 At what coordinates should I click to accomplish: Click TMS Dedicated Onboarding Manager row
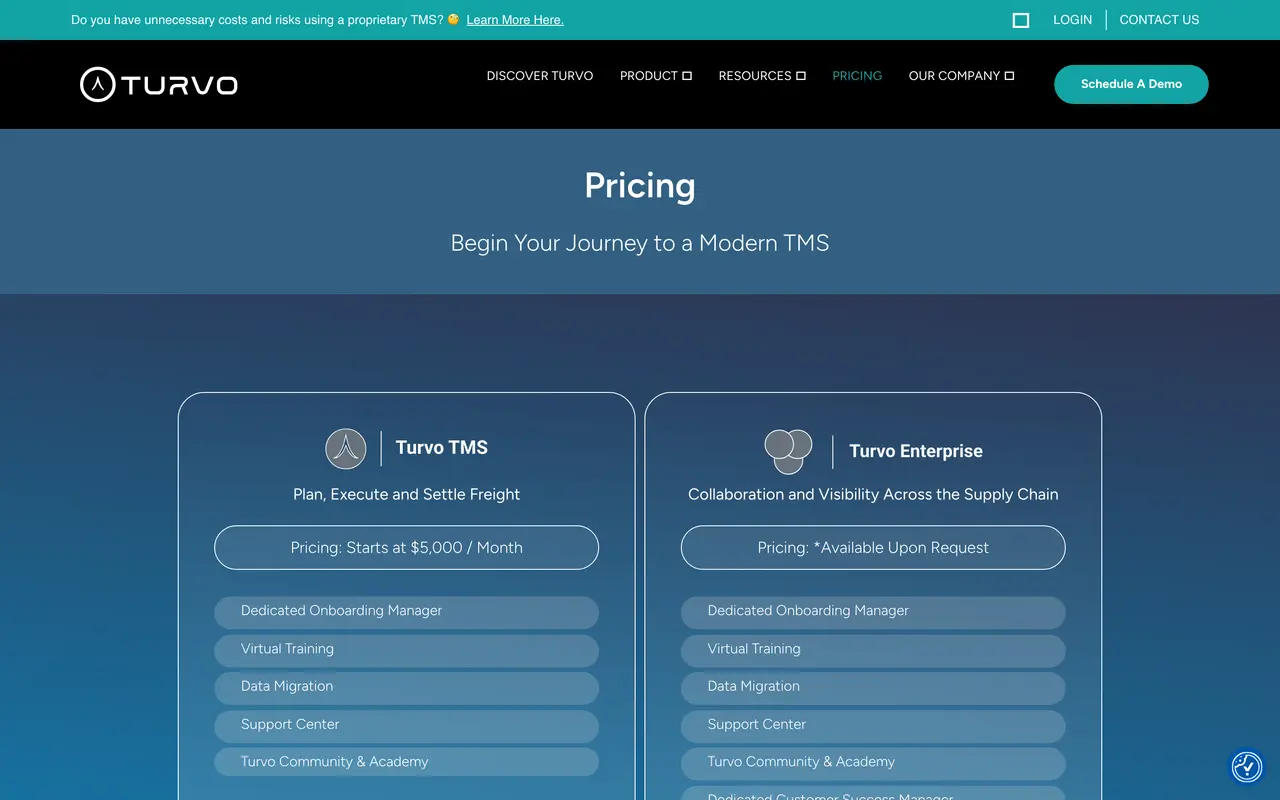pyautogui.click(x=407, y=612)
